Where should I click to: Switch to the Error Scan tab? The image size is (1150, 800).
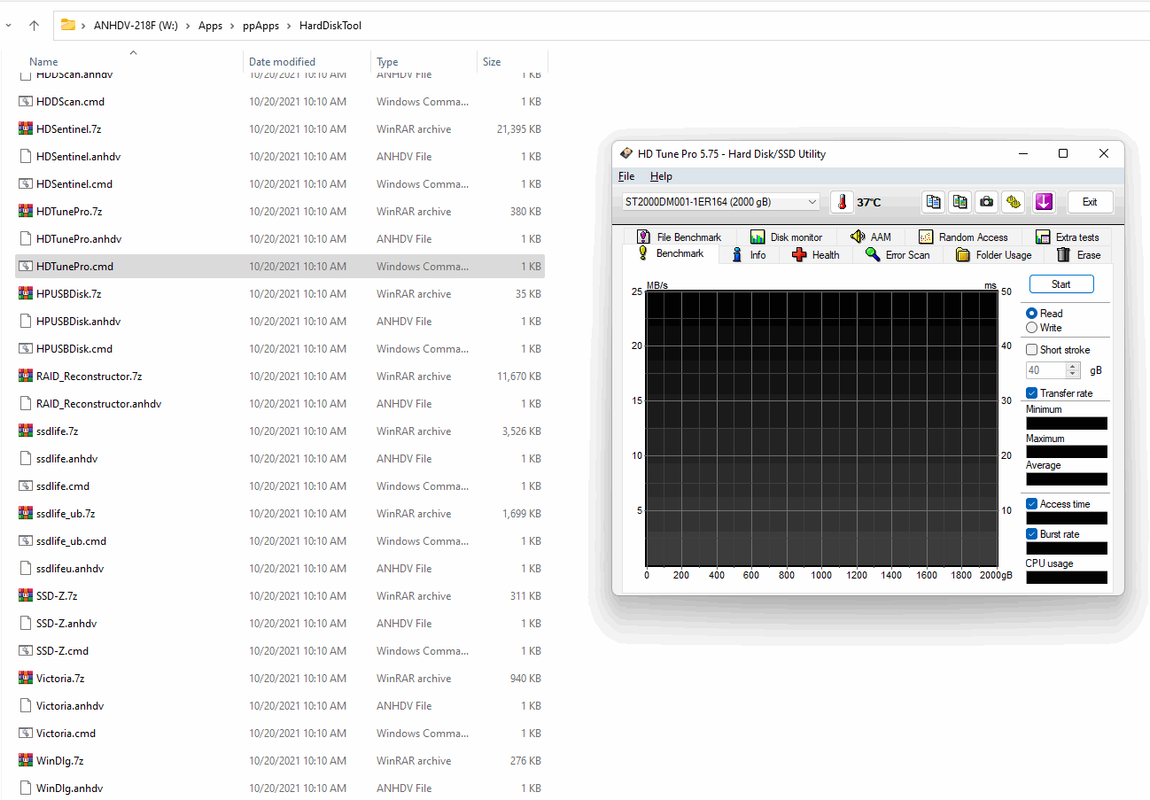pyautogui.click(x=897, y=254)
